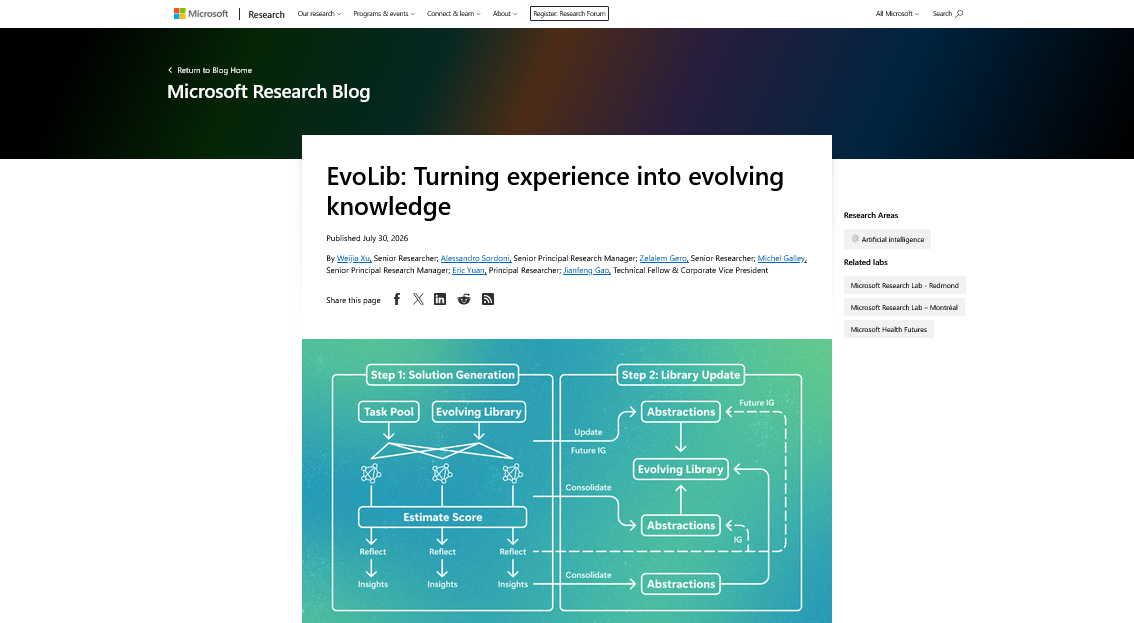Open Microsoft Health Futures lab
1134x623 pixels.
pos(889,329)
